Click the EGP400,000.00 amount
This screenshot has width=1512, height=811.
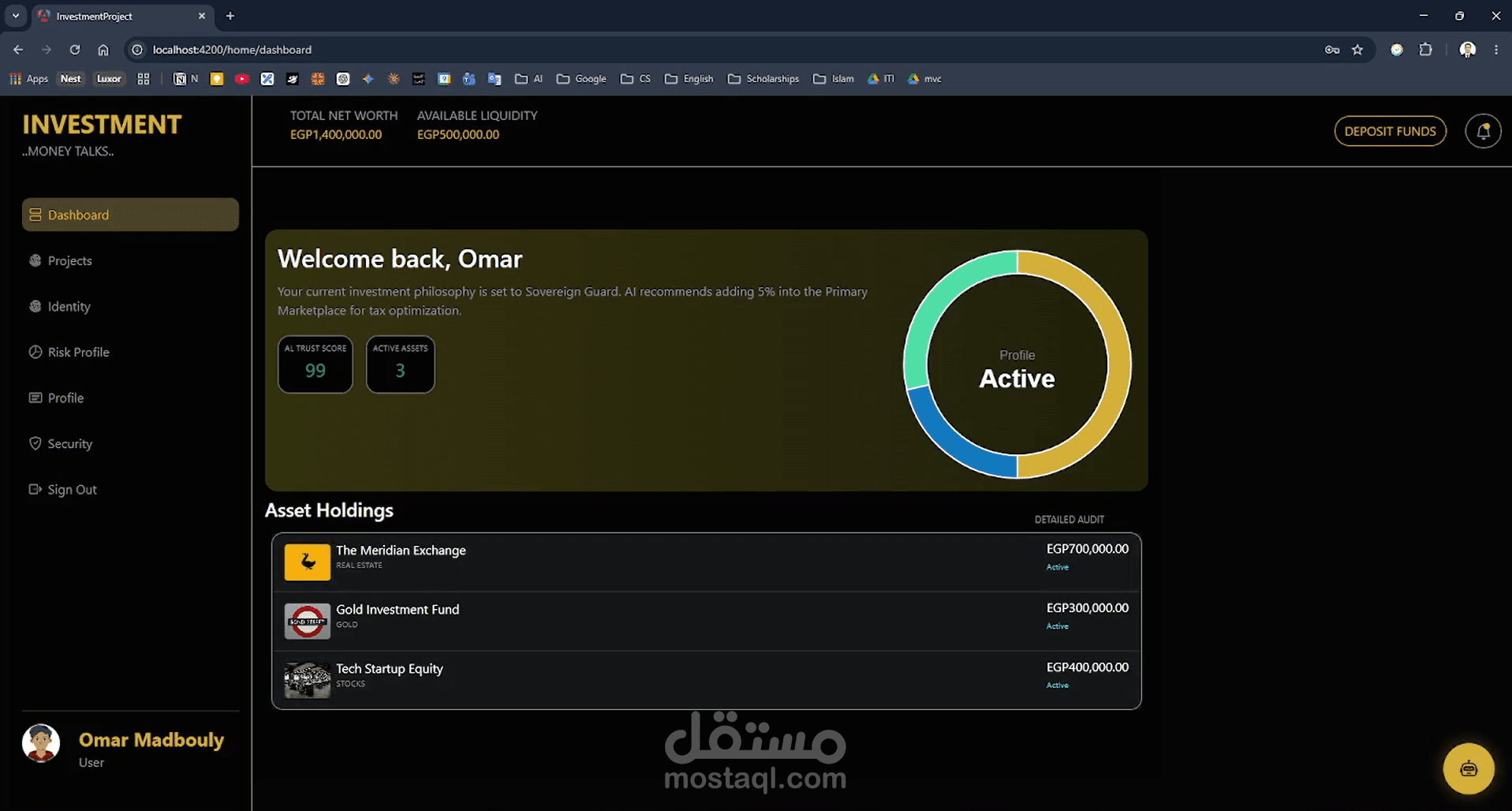[1087, 667]
